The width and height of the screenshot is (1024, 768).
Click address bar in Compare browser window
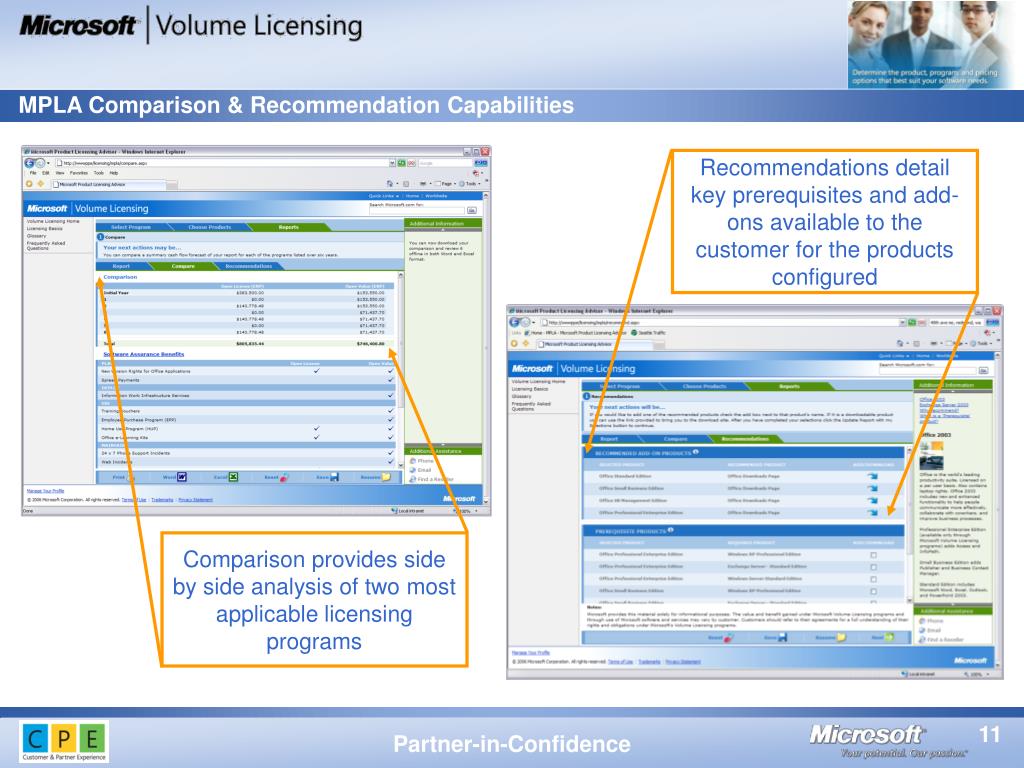pos(222,163)
